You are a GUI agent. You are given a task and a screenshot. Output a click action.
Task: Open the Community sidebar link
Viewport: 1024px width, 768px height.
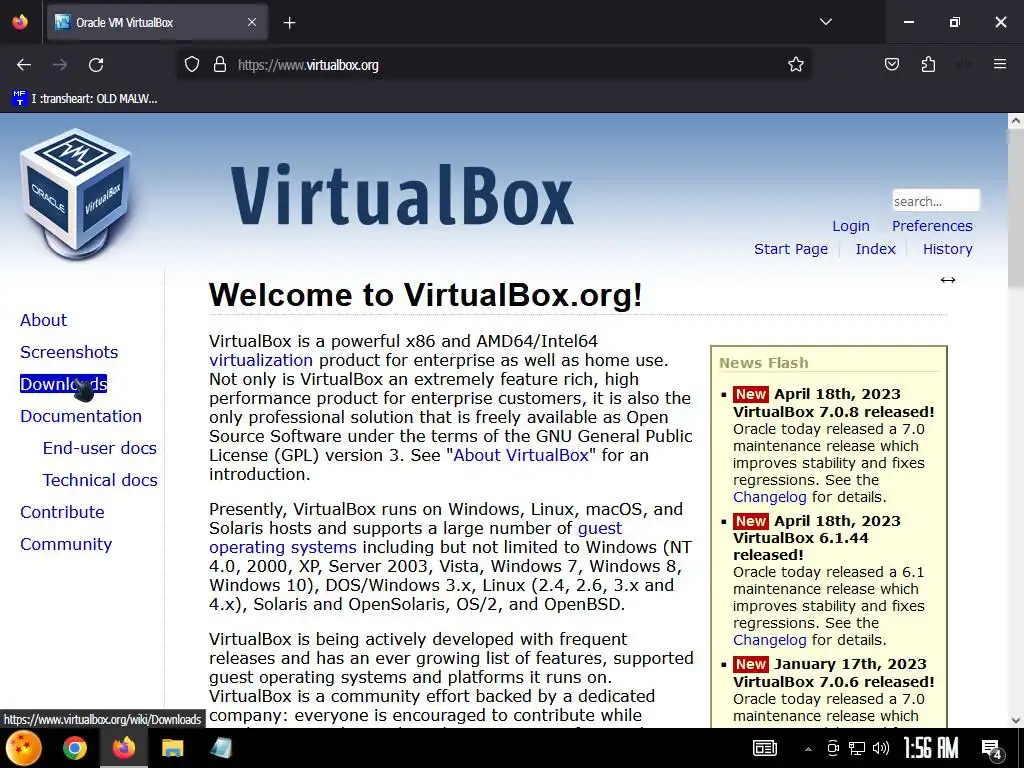tap(66, 544)
